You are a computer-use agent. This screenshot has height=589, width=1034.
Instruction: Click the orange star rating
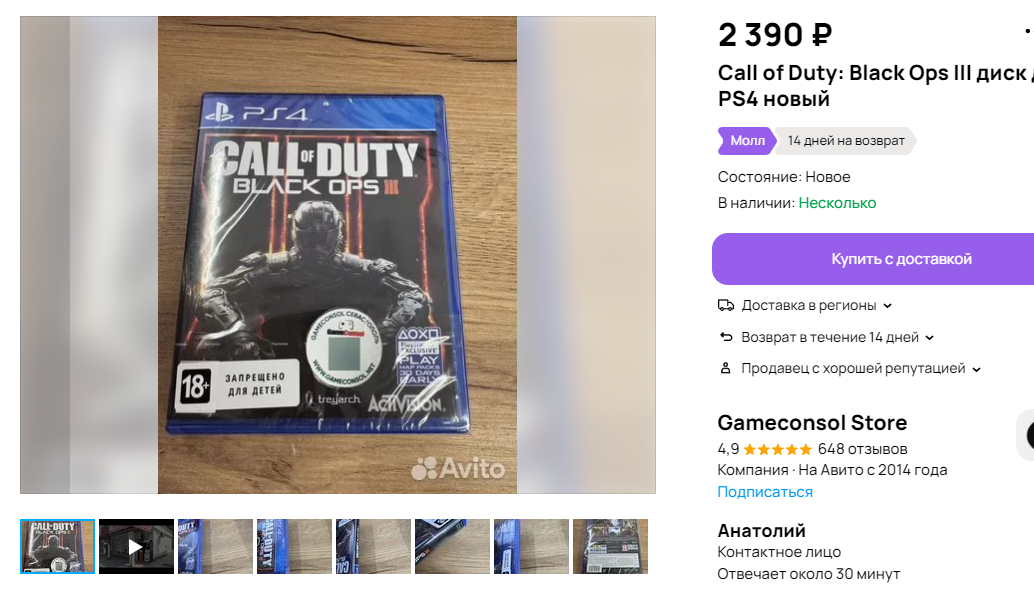click(777, 450)
